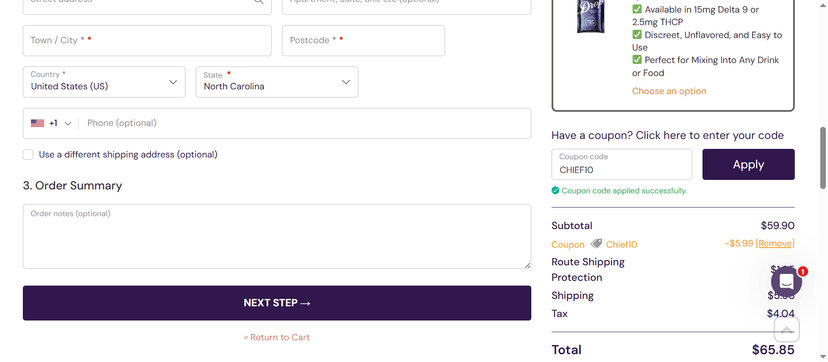Click the US flag icon in phone field
The width and height of the screenshot is (828, 362).
coord(37,123)
